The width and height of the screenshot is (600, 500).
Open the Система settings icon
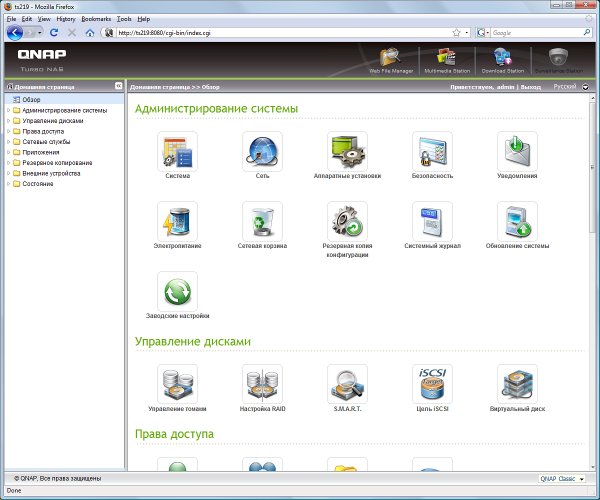click(x=178, y=151)
